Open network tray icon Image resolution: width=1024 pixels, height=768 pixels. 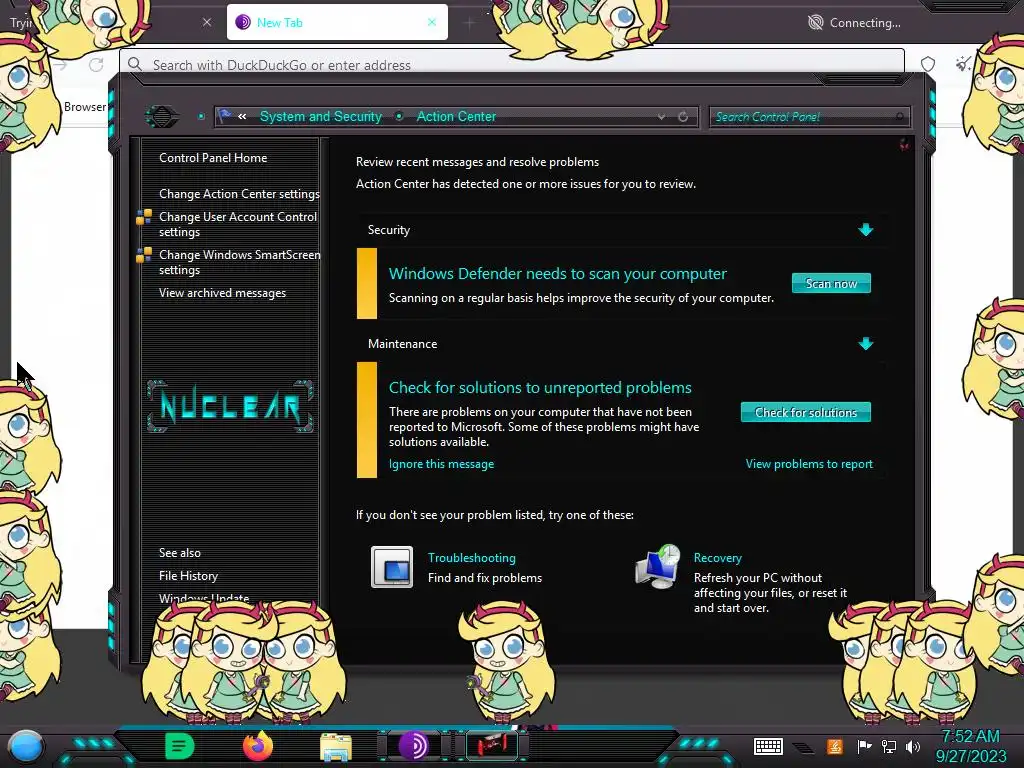(889, 746)
